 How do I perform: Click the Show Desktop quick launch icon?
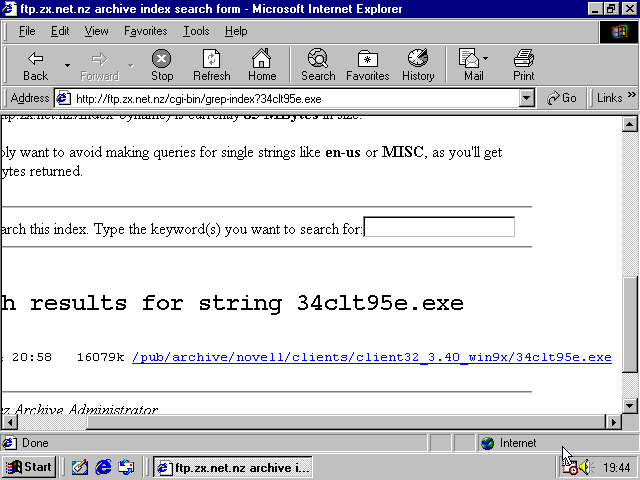[x=80, y=467]
